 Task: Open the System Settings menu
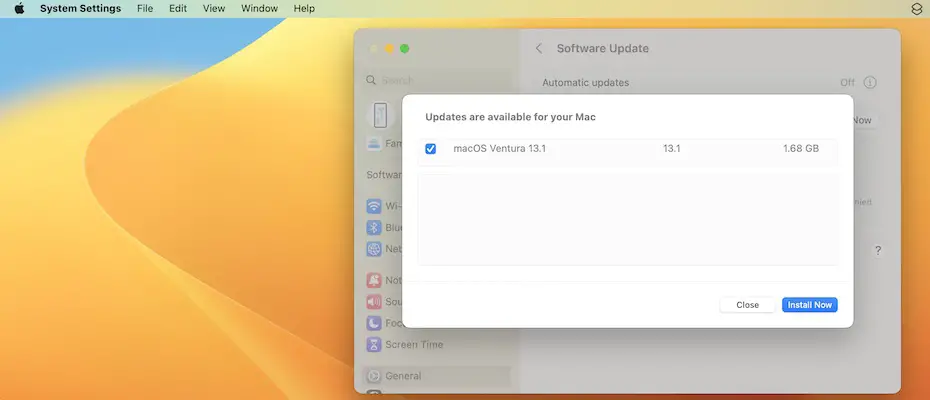[x=81, y=8]
